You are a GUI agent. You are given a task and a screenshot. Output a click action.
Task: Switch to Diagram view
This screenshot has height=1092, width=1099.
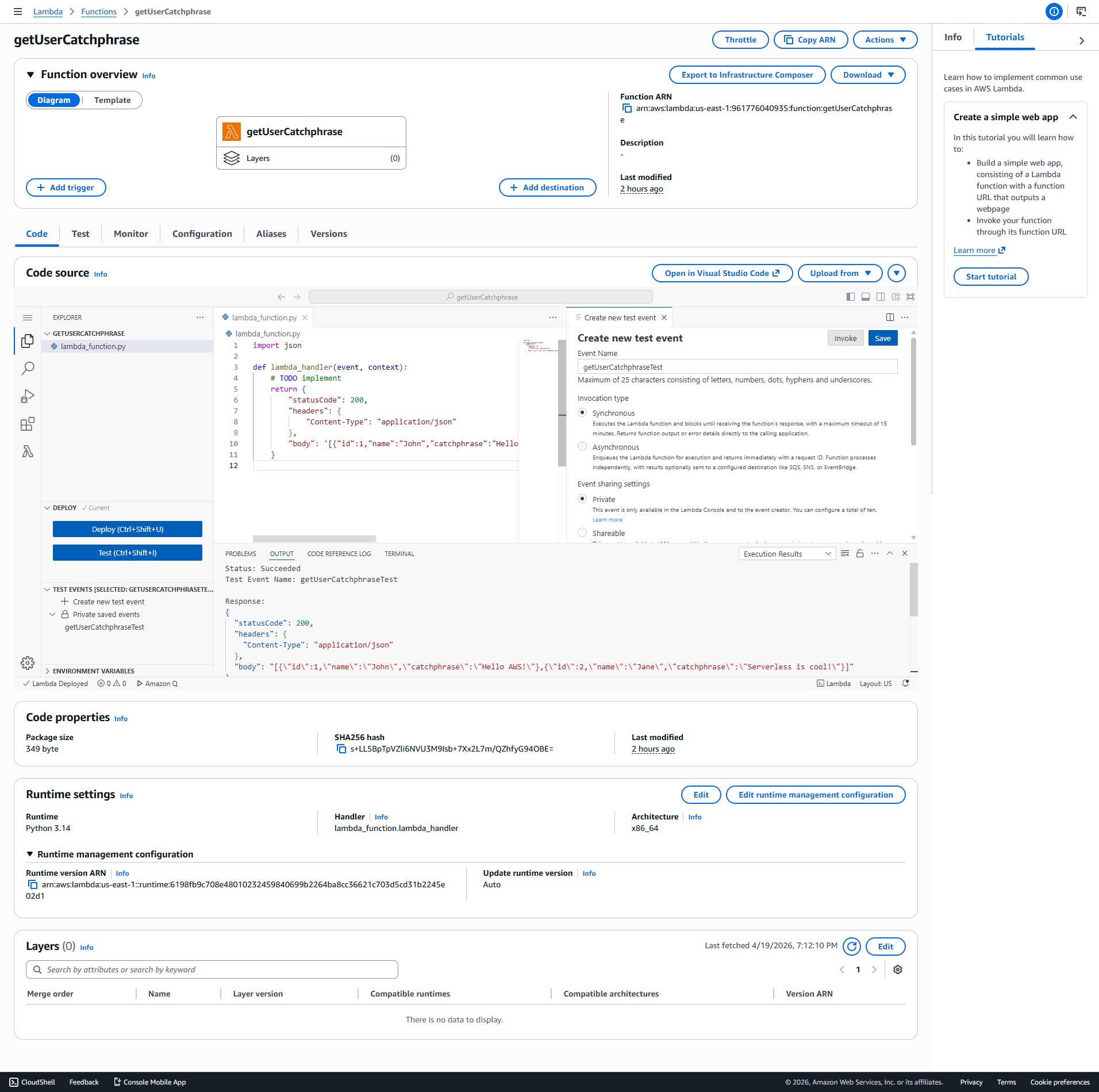[54, 100]
